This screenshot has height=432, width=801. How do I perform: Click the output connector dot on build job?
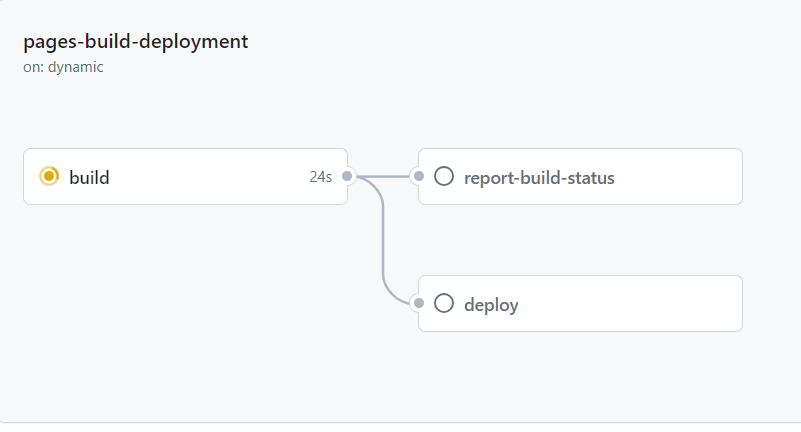(x=347, y=177)
